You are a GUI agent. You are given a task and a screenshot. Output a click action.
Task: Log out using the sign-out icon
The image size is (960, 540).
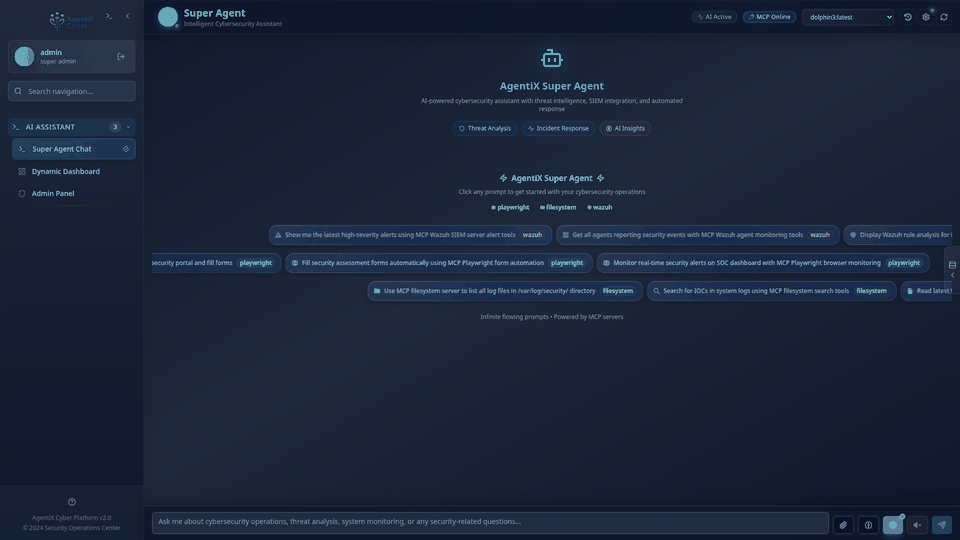121,56
